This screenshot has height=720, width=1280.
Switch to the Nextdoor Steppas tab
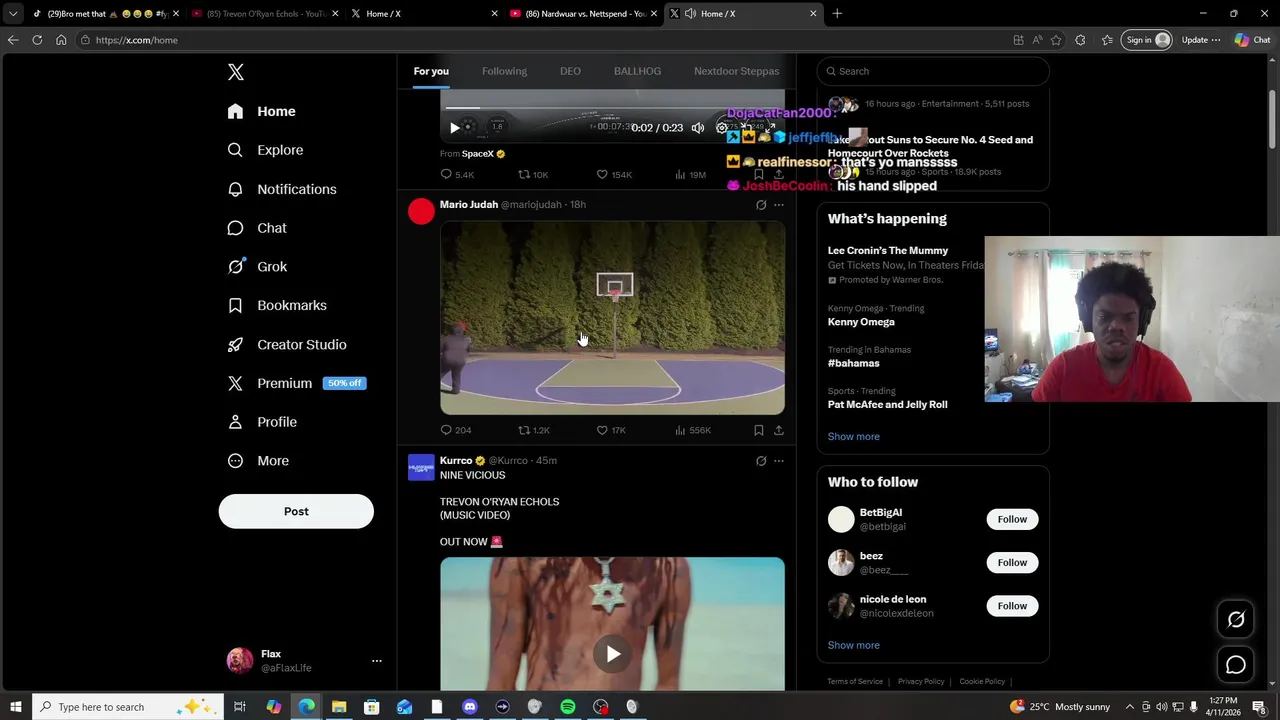(736, 71)
